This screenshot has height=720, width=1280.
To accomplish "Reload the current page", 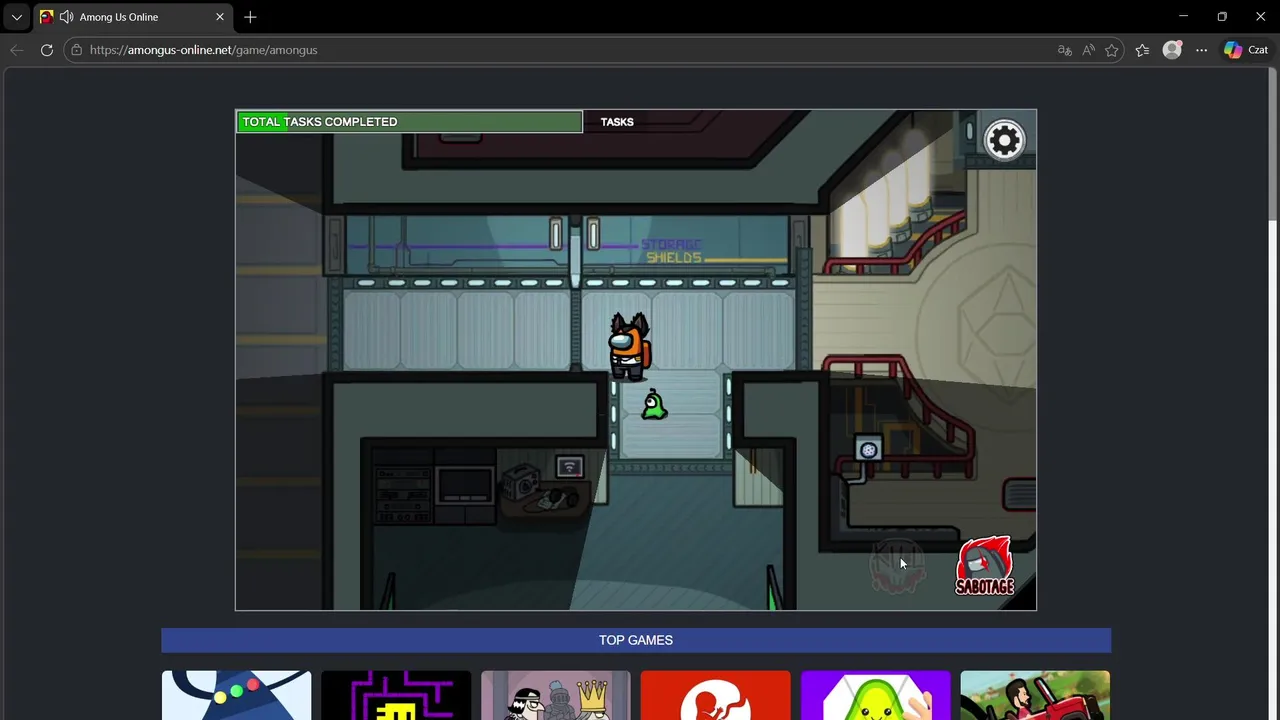I will (x=46, y=50).
